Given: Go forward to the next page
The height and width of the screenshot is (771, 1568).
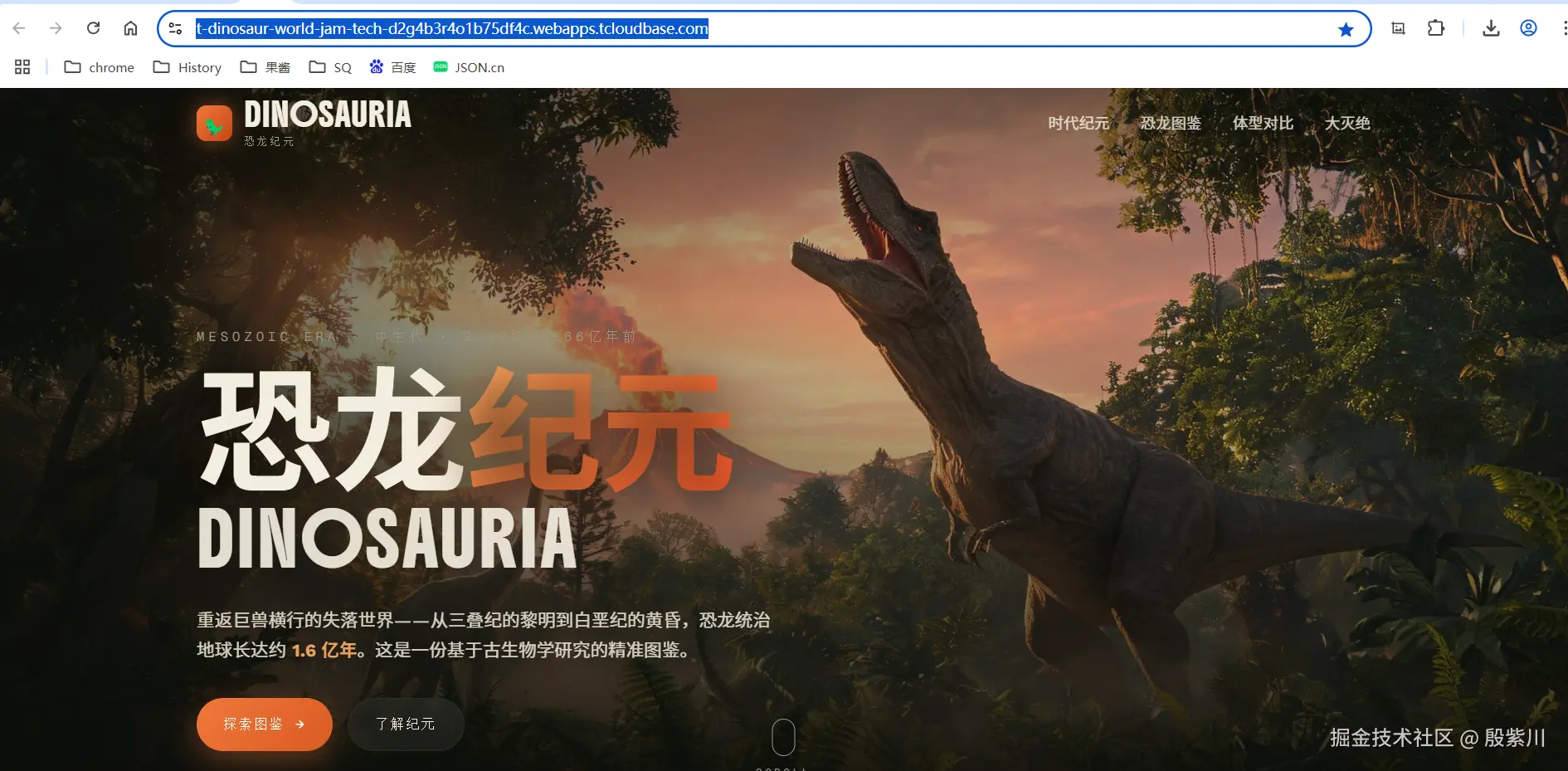Looking at the screenshot, I should [x=56, y=28].
